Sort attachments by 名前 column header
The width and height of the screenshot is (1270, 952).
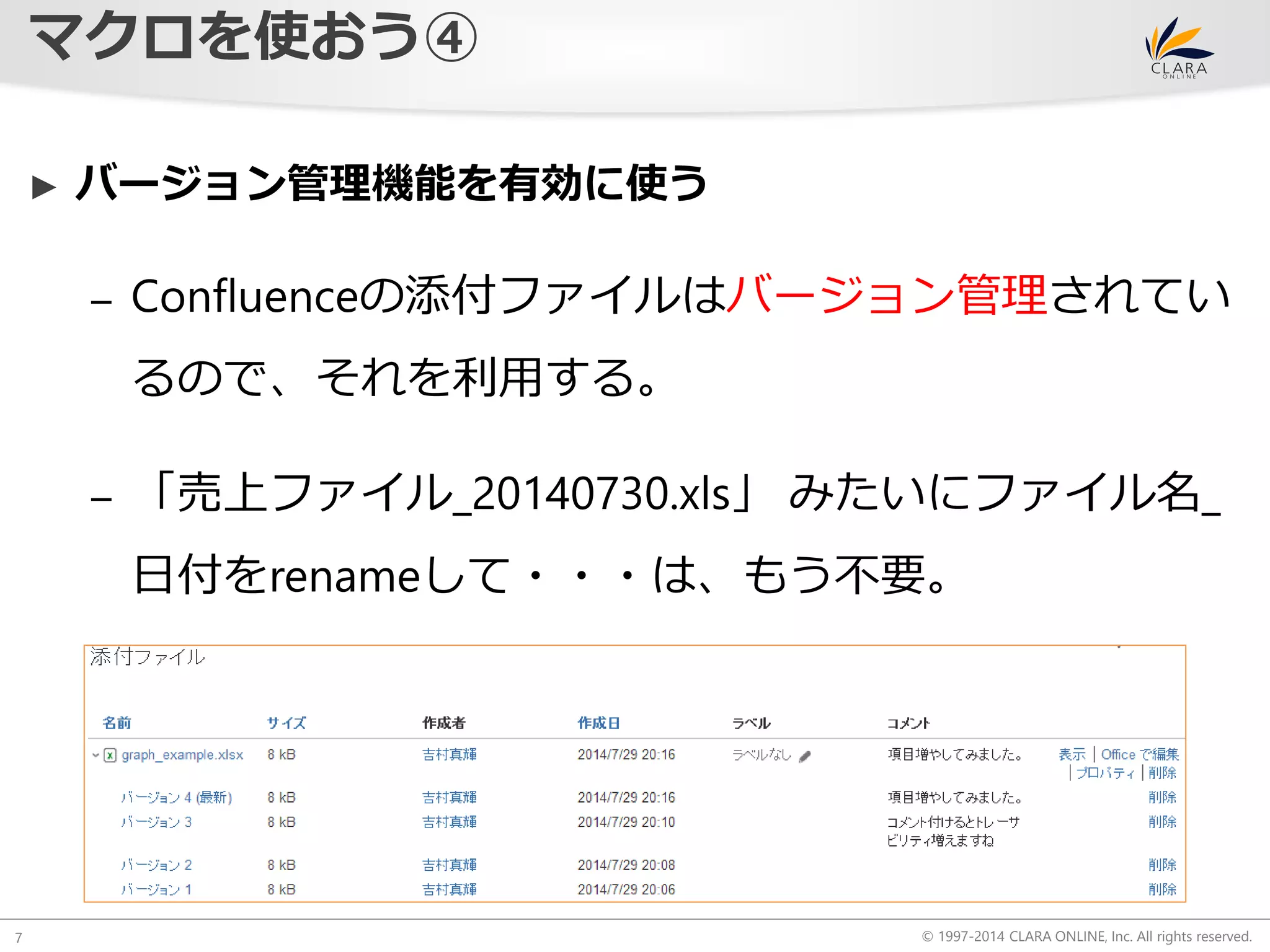click(x=117, y=723)
